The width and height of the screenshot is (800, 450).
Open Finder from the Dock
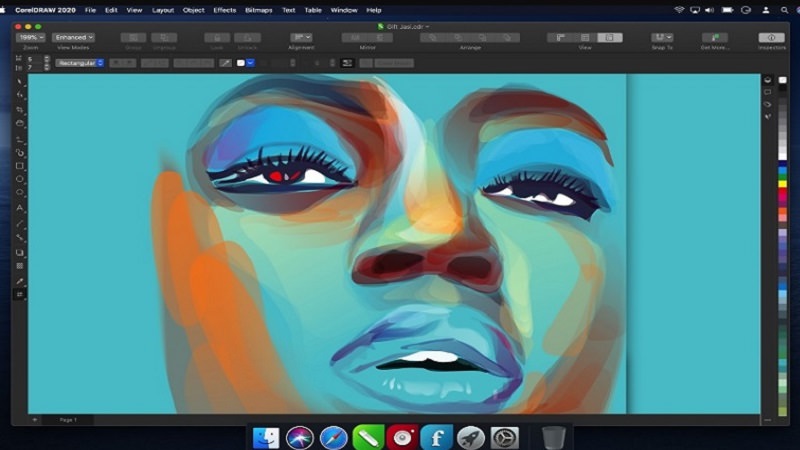pyautogui.click(x=266, y=437)
